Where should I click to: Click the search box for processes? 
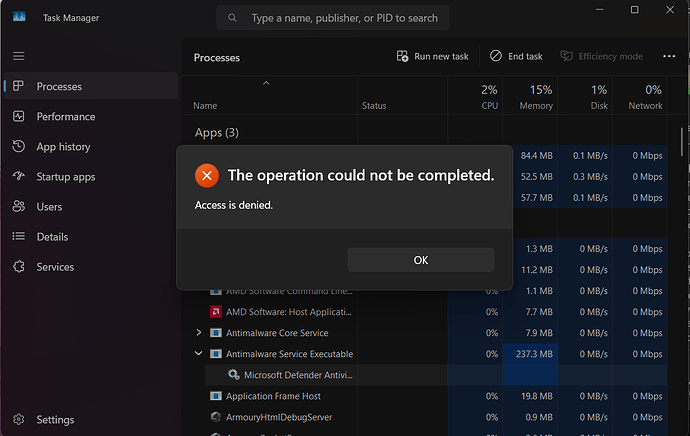(x=333, y=18)
